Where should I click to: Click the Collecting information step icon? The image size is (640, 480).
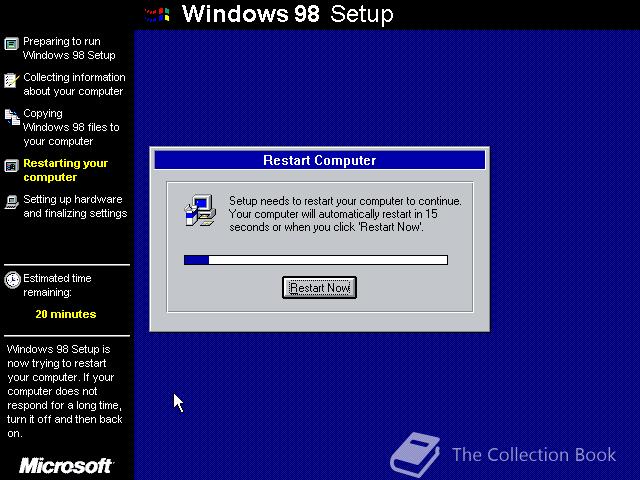[x=11, y=80]
